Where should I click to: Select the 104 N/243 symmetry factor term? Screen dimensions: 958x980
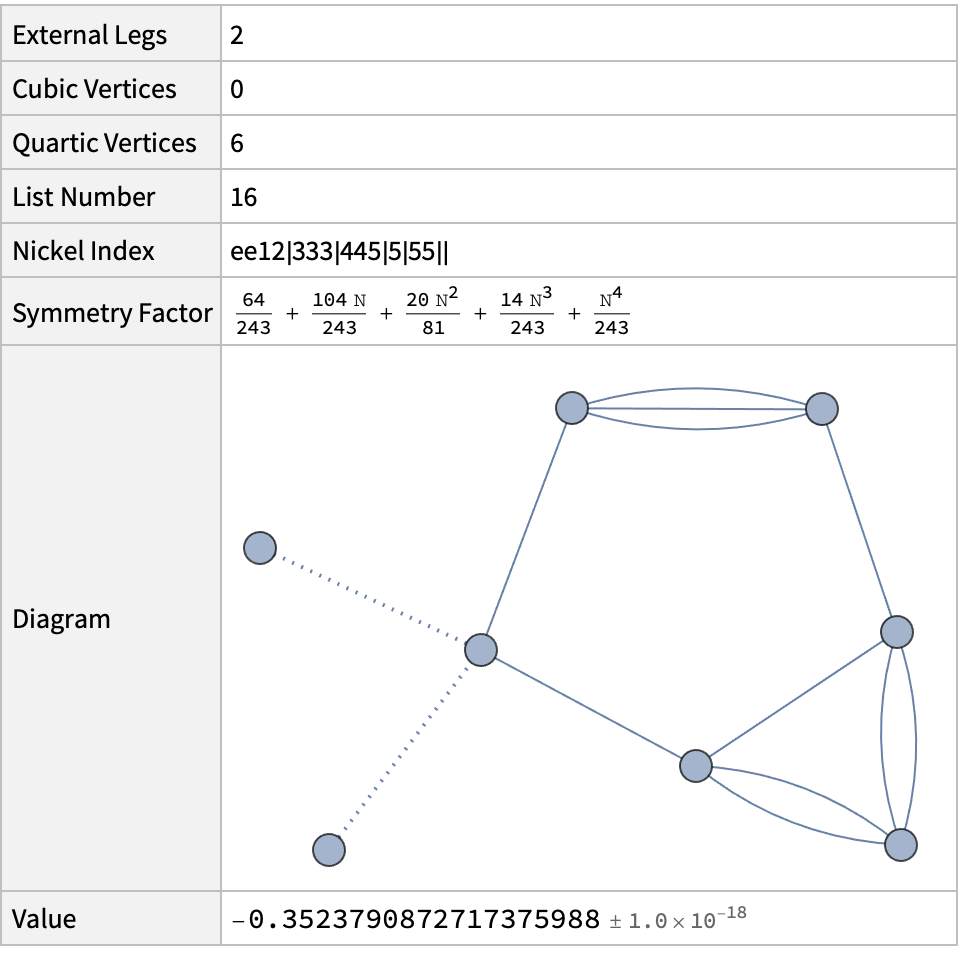pos(339,314)
